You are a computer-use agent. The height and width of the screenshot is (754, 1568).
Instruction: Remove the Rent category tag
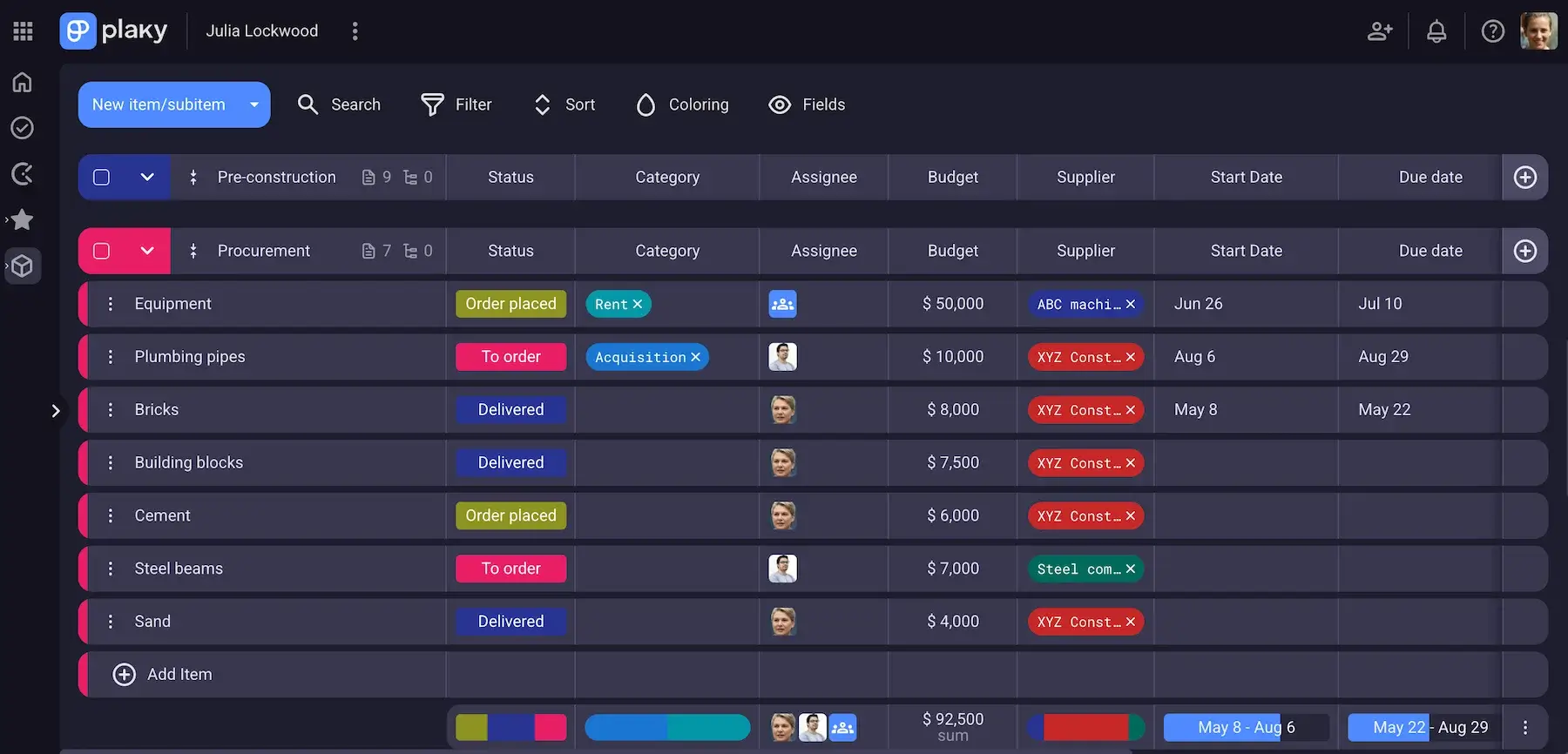pyautogui.click(x=638, y=304)
